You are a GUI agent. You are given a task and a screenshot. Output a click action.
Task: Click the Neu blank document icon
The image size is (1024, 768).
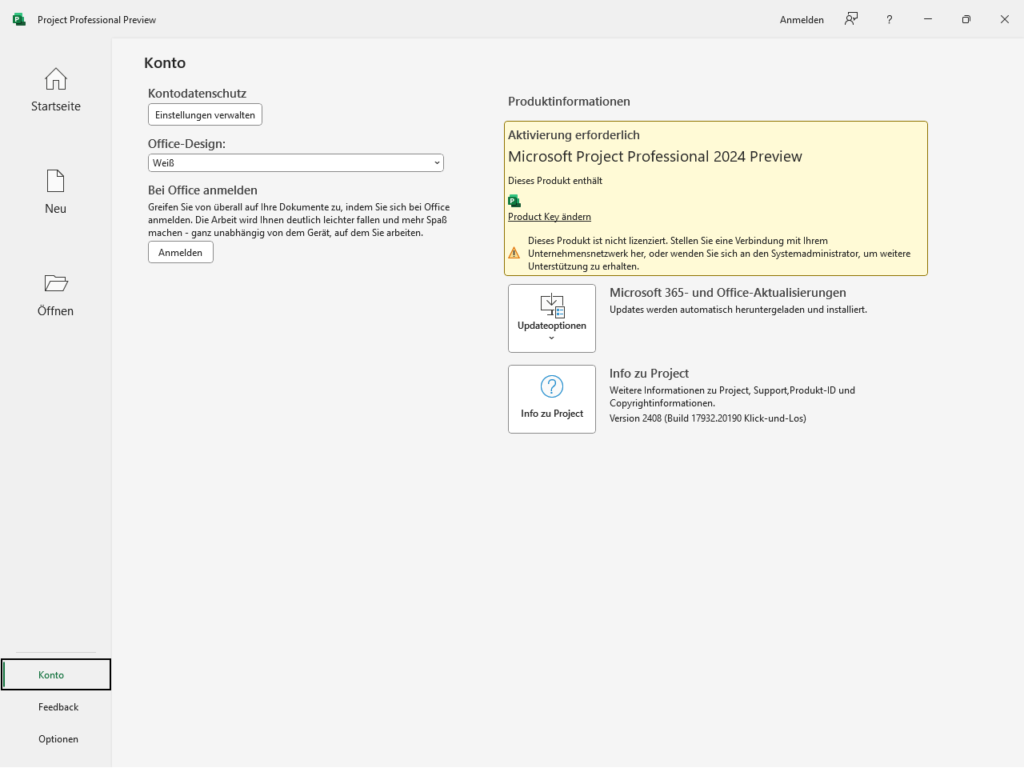pyautogui.click(x=56, y=181)
